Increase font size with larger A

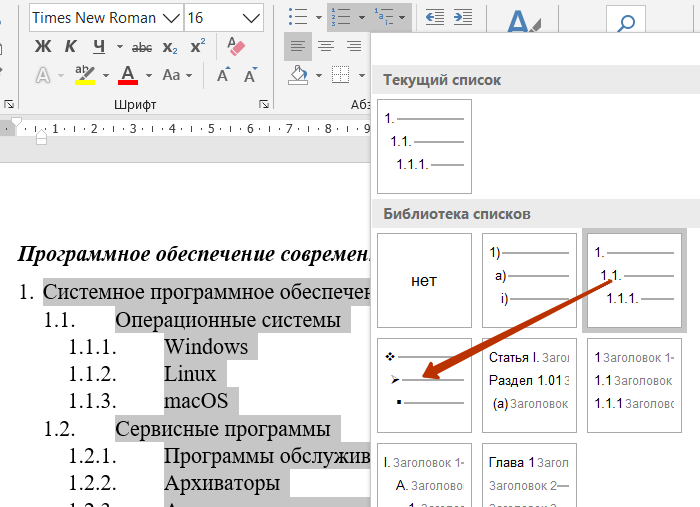(224, 75)
